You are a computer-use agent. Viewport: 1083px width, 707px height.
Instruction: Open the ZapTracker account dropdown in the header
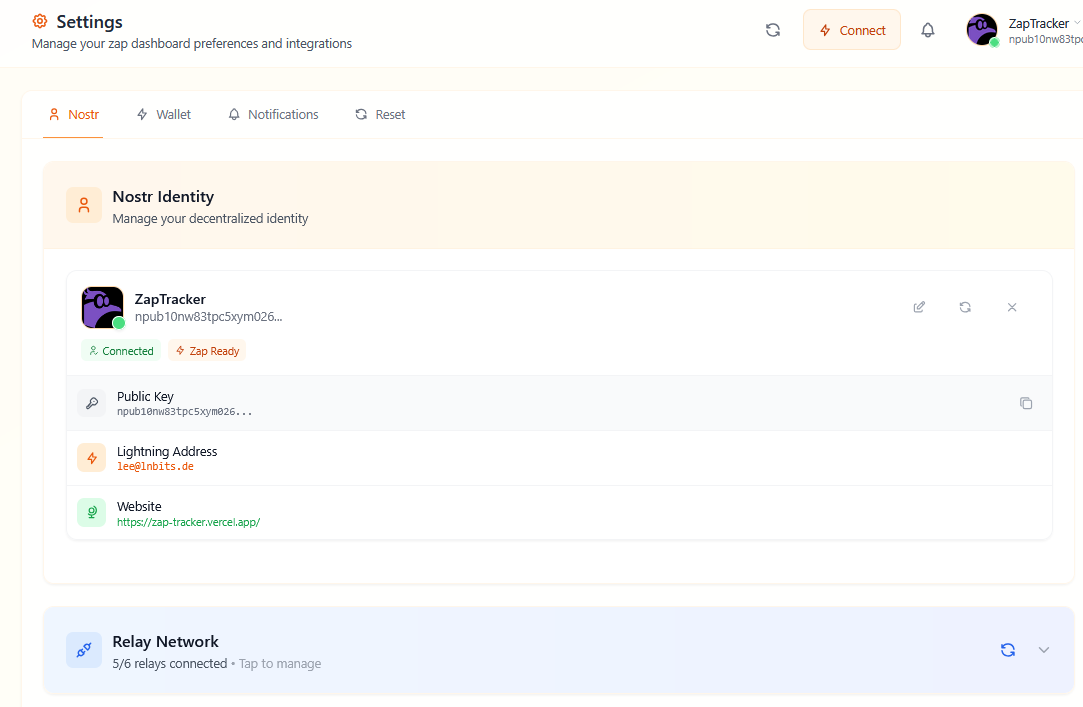tap(1040, 23)
